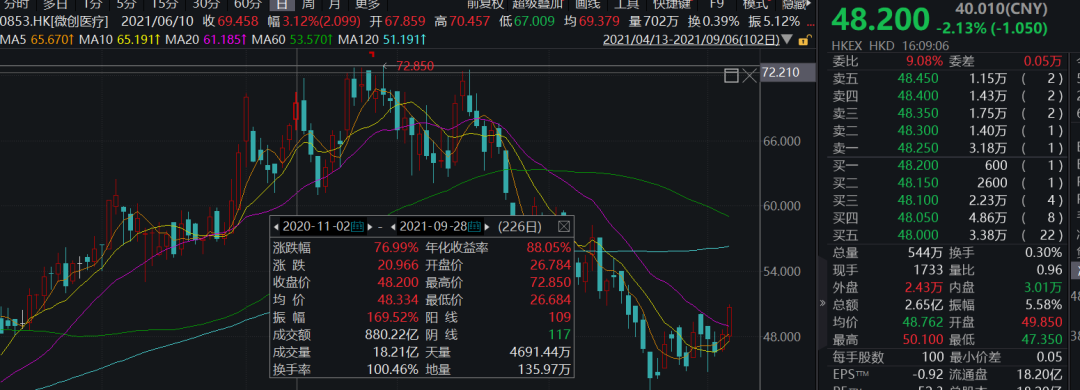Viewport: 1080px width, 390px height.
Task: Click the 年化收益率 88.05% value
Action: tap(549, 247)
